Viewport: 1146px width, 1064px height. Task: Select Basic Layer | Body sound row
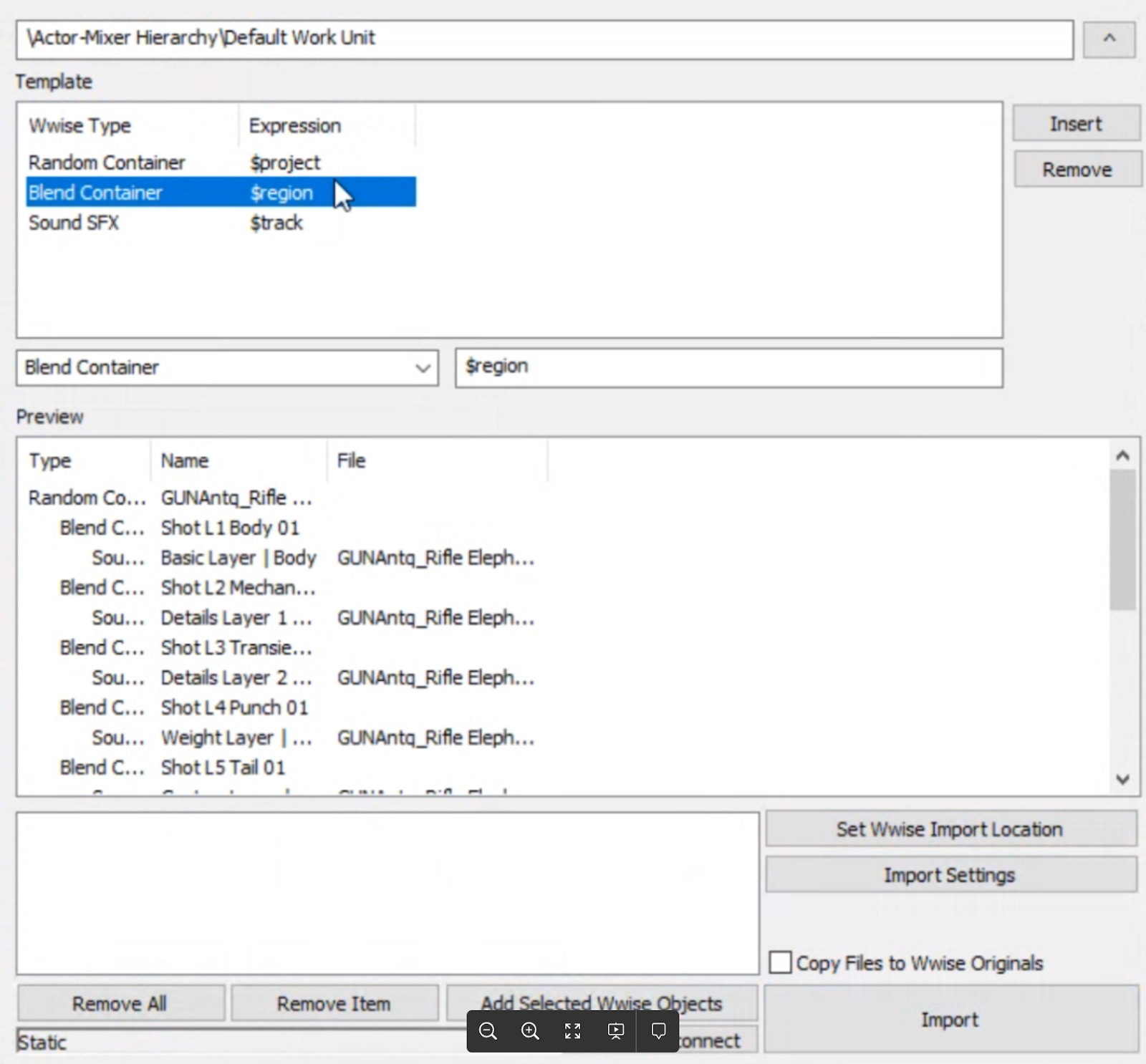(286, 558)
